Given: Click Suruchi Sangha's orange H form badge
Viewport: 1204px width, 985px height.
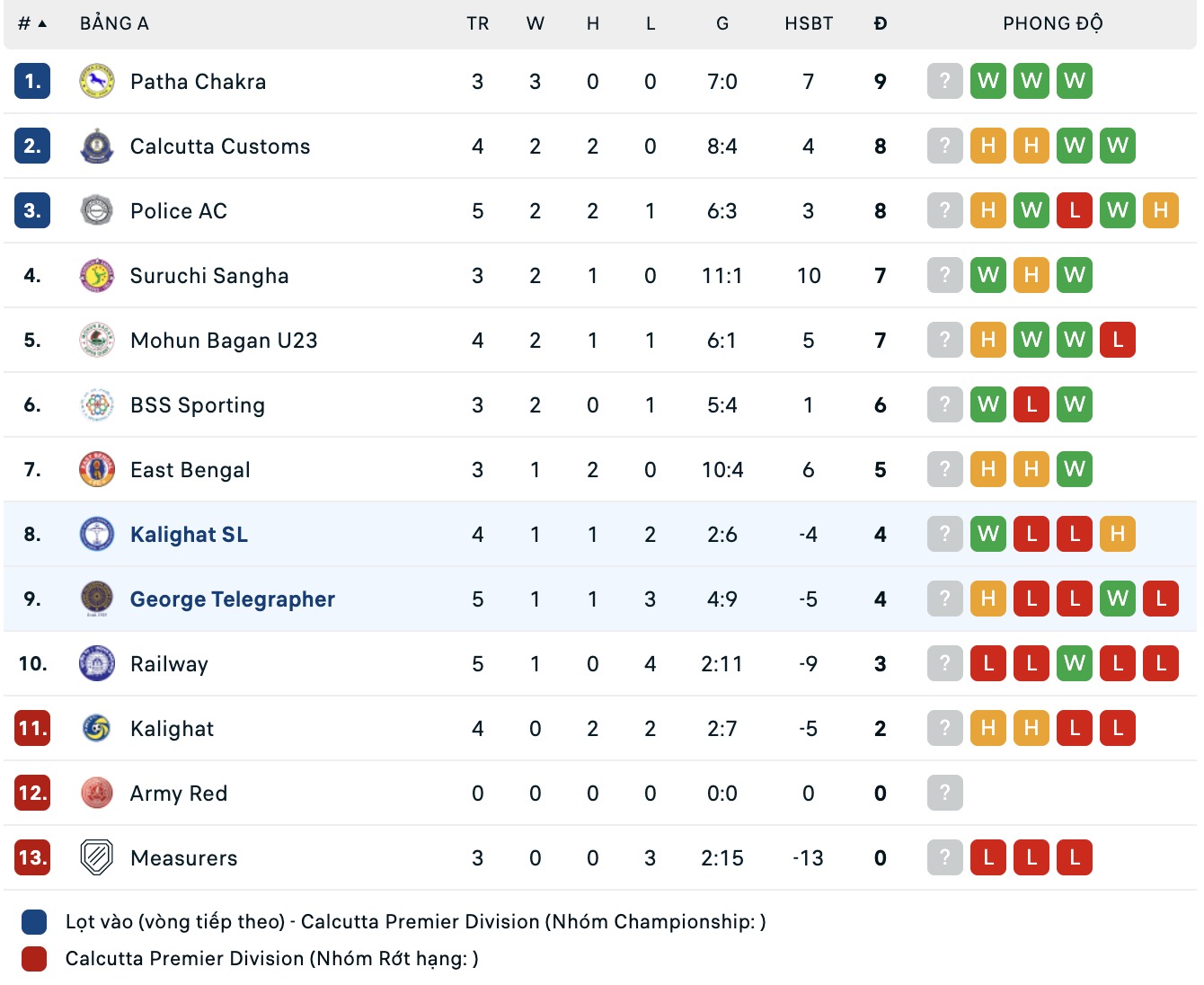Looking at the screenshot, I should (x=1031, y=276).
